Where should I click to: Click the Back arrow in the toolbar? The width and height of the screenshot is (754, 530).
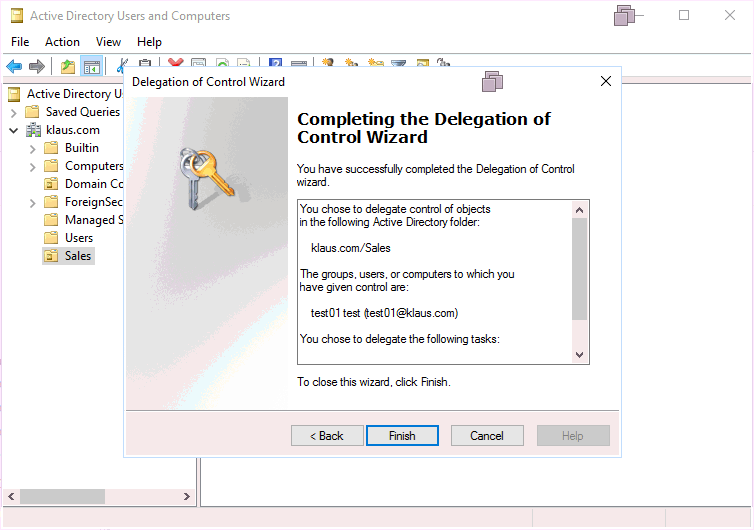14,66
